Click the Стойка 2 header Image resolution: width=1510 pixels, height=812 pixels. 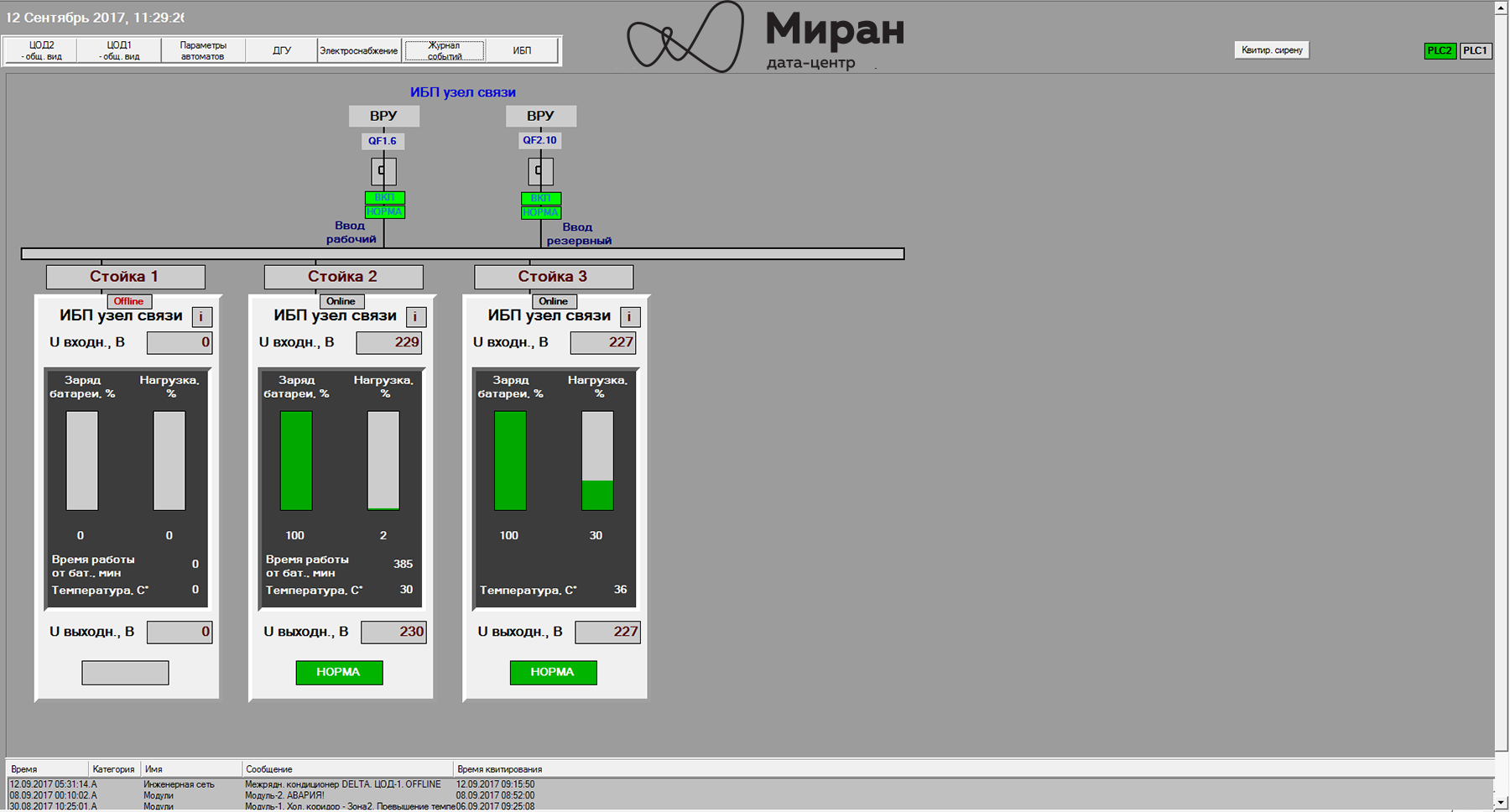[343, 277]
